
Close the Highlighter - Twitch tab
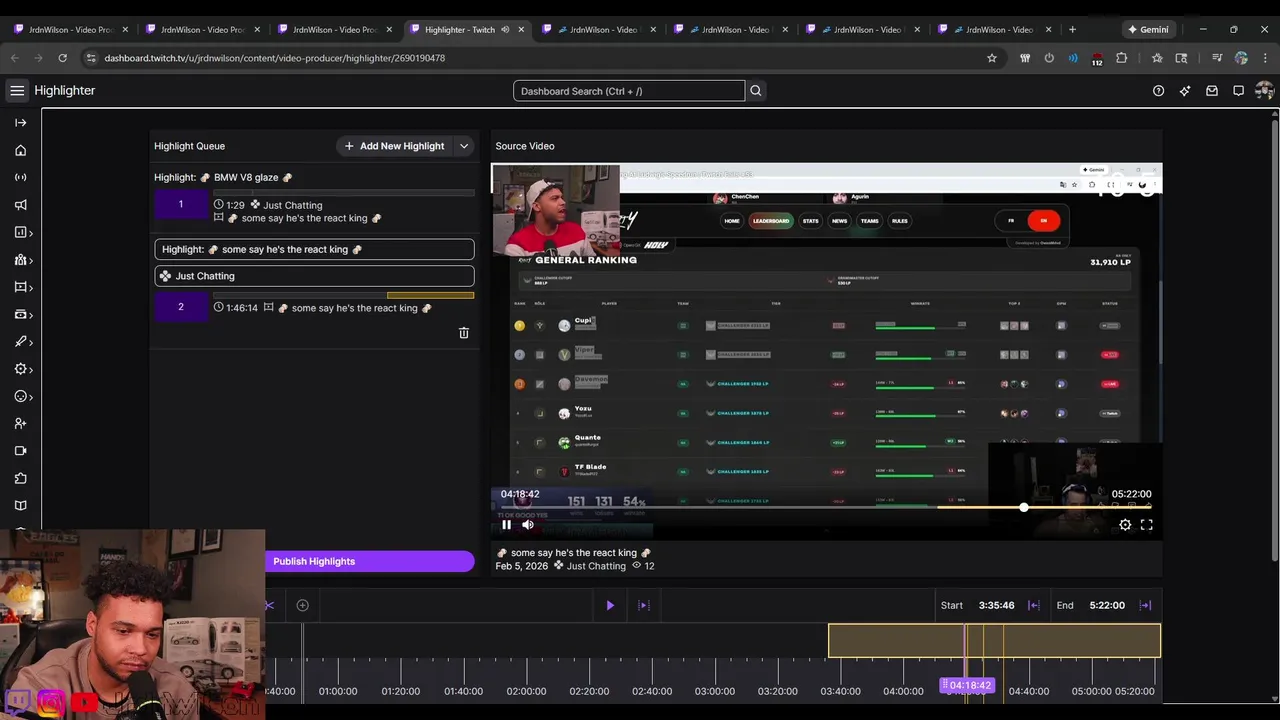coord(520,29)
